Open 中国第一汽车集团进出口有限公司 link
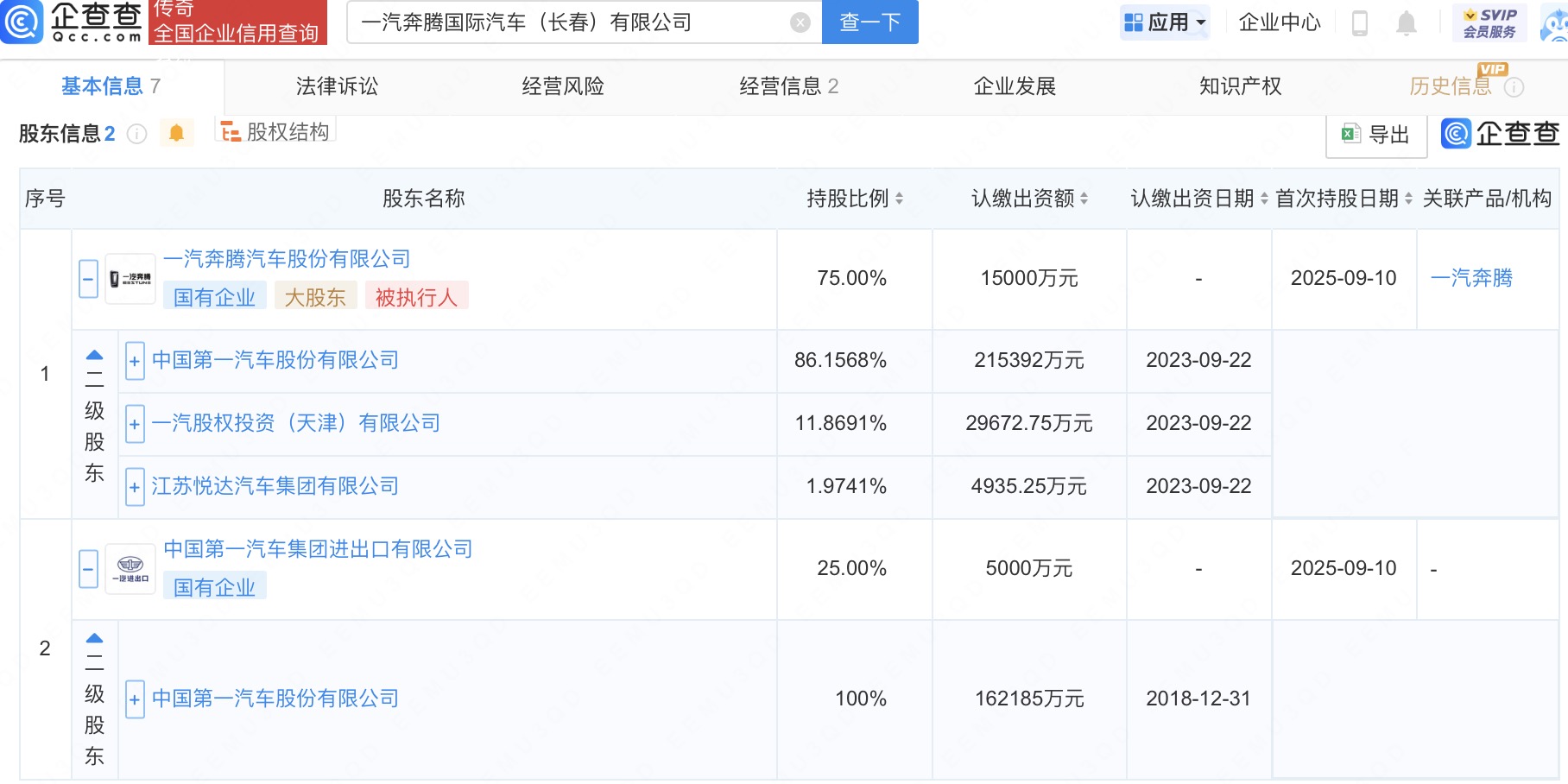 (x=318, y=549)
